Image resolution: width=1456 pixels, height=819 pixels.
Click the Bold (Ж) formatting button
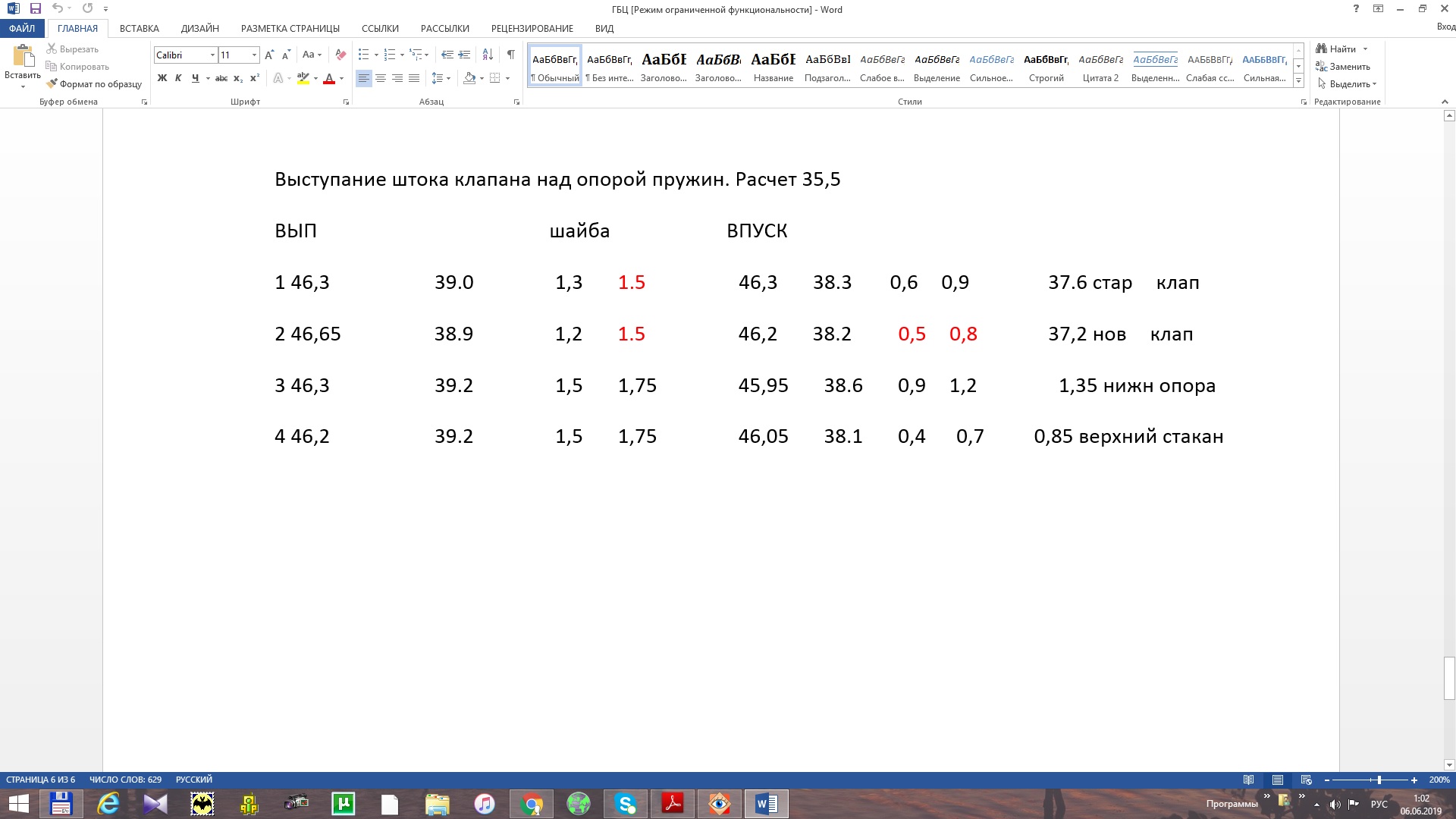pyautogui.click(x=162, y=78)
